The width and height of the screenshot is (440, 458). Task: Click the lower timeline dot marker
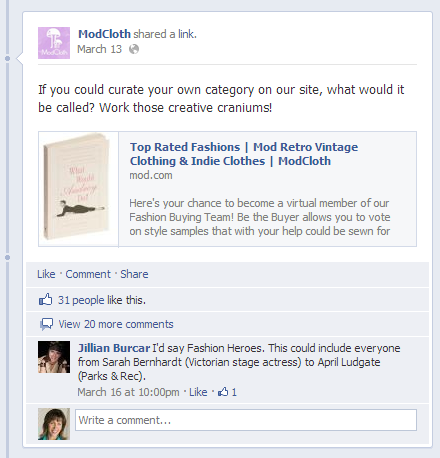[8, 257]
